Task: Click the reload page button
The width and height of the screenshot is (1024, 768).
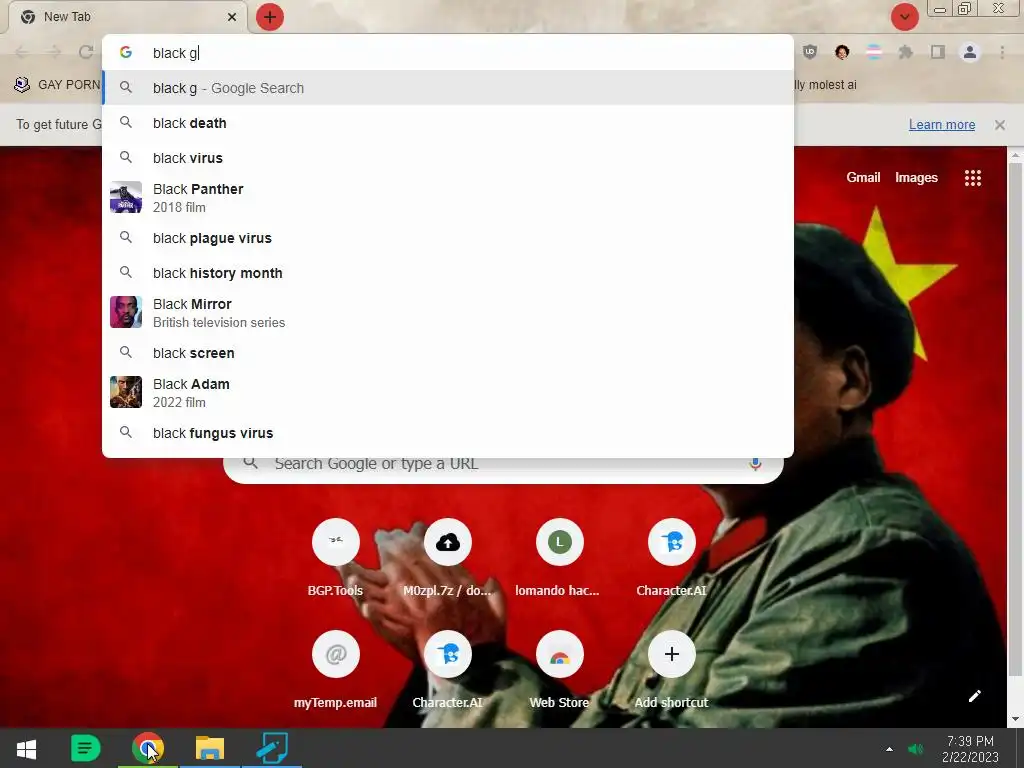Action: pos(86,52)
